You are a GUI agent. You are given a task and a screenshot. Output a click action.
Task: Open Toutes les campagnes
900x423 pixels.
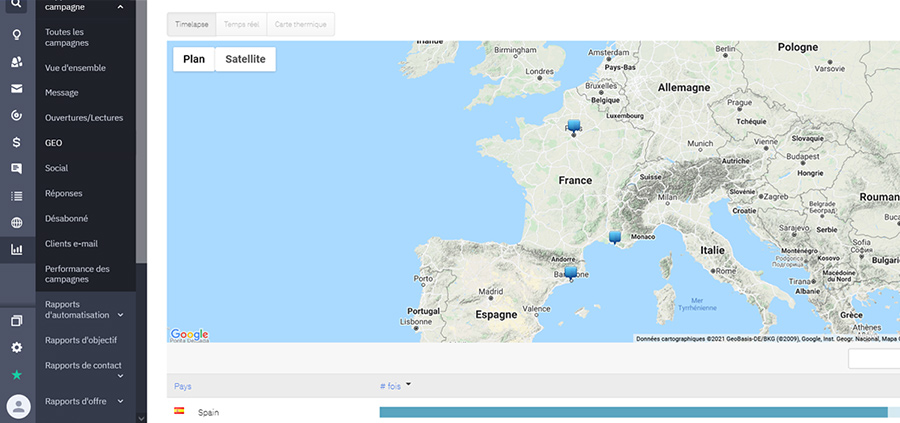point(67,37)
